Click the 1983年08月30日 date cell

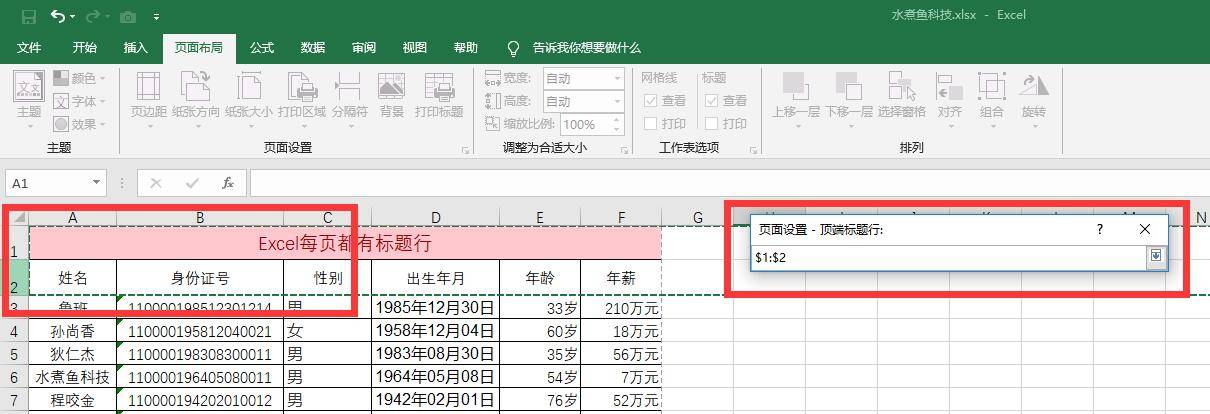click(436, 354)
